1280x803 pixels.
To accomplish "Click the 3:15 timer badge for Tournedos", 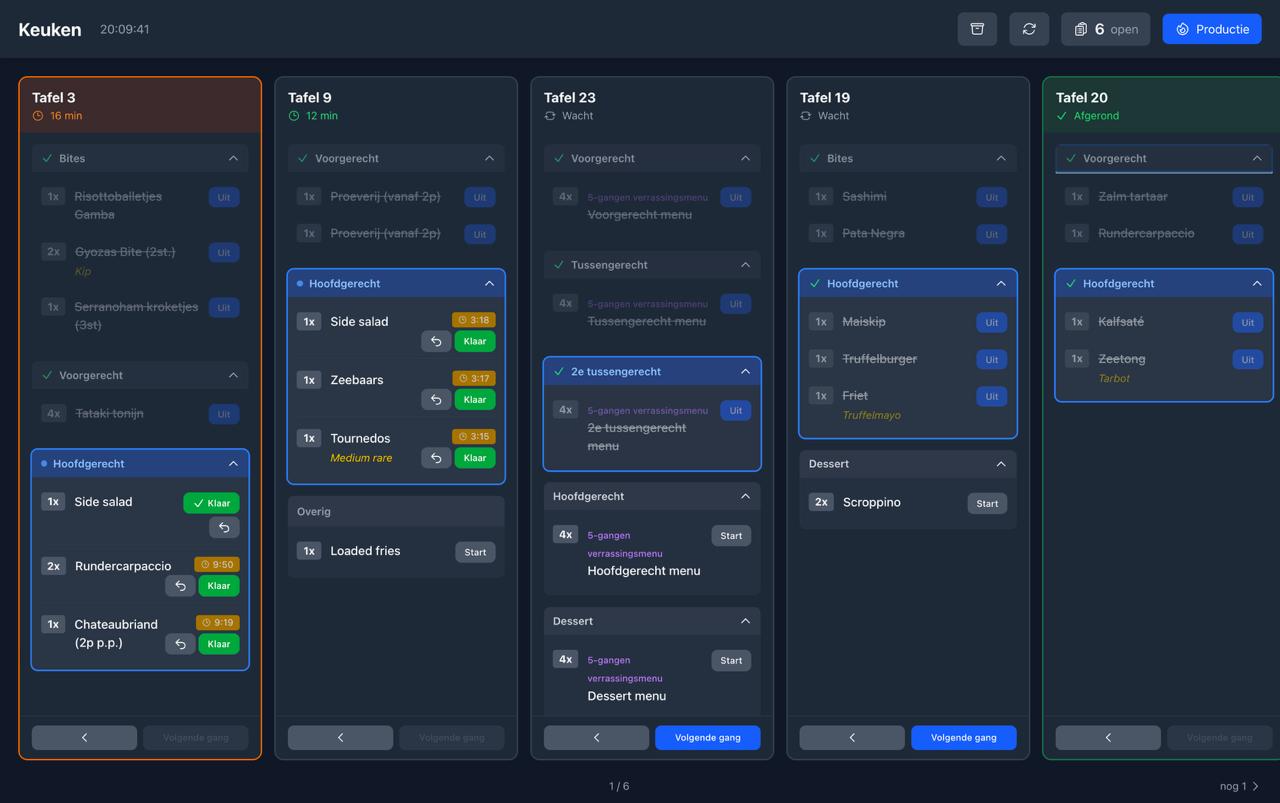I will tap(474, 436).
